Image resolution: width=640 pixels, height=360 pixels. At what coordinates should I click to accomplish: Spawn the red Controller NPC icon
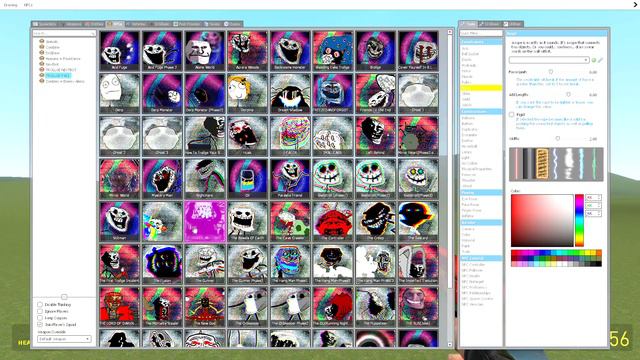(x=333, y=221)
